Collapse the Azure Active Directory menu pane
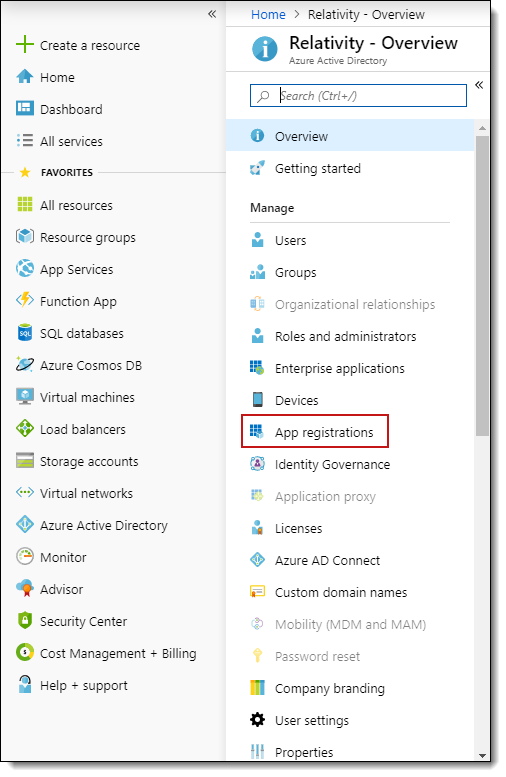The height and width of the screenshot is (777, 506). (x=479, y=85)
